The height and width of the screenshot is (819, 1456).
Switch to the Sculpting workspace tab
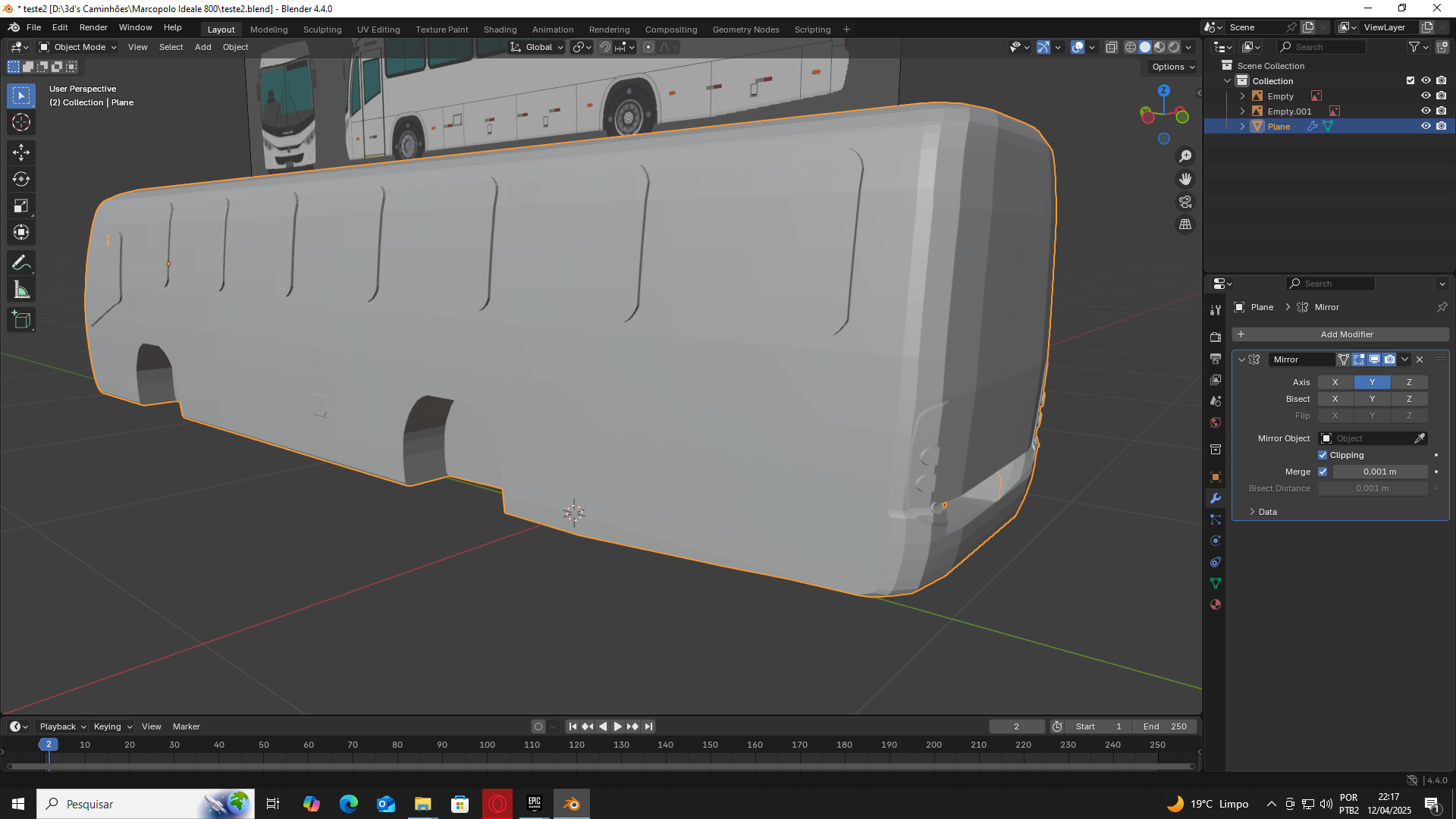pyautogui.click(x=322, y=30)
